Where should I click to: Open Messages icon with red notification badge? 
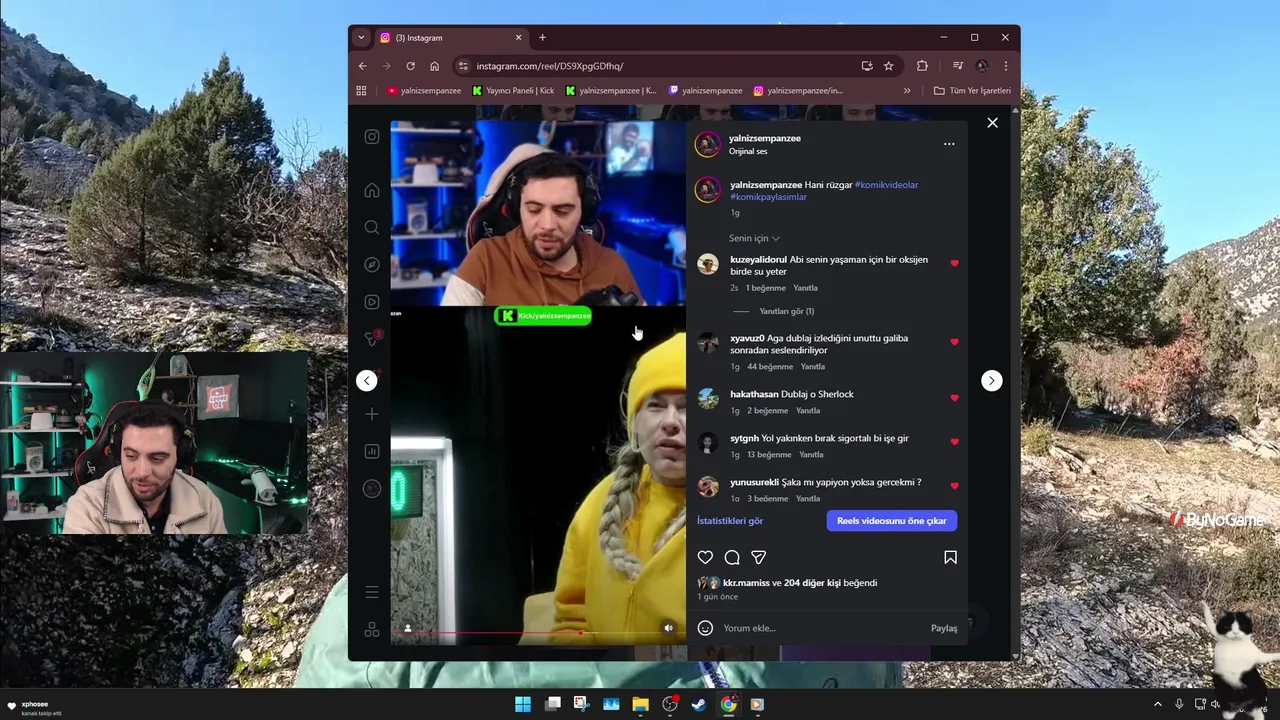click(x=372, y=339)
